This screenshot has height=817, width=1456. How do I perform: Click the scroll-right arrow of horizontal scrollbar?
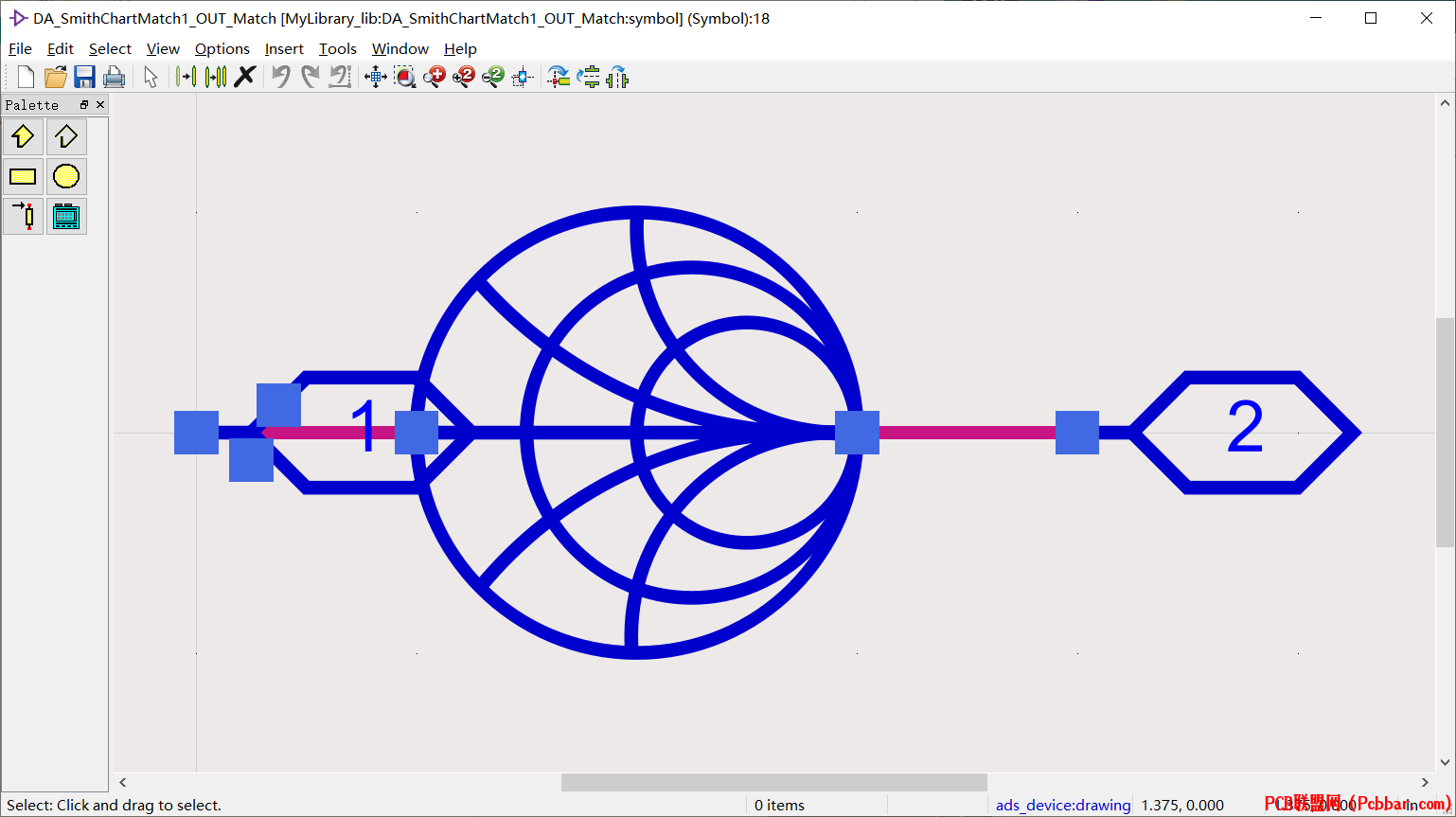tap(1426, 783)
